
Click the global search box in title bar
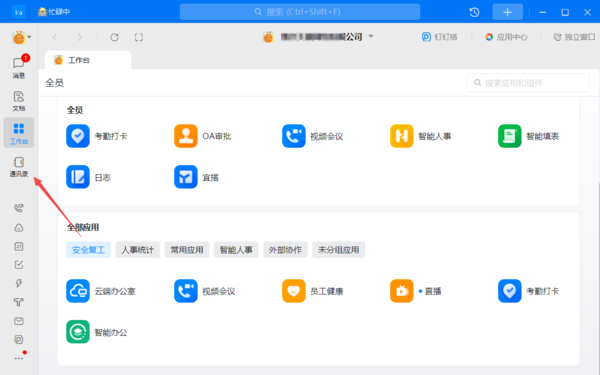(300, 12)
